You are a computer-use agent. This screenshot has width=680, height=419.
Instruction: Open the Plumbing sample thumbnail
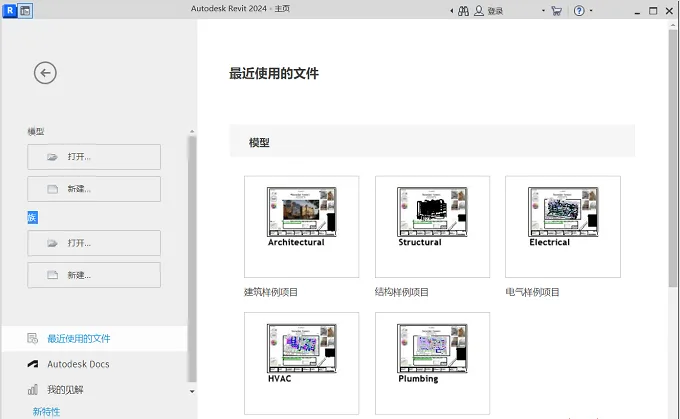432,363
